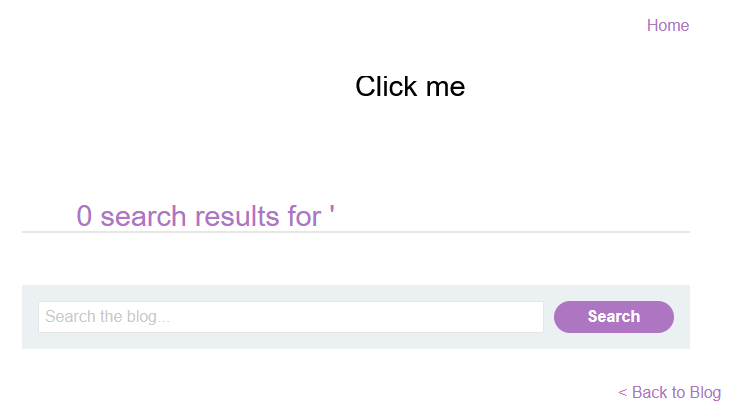Click the 'Click me' text

click(410, 87)
